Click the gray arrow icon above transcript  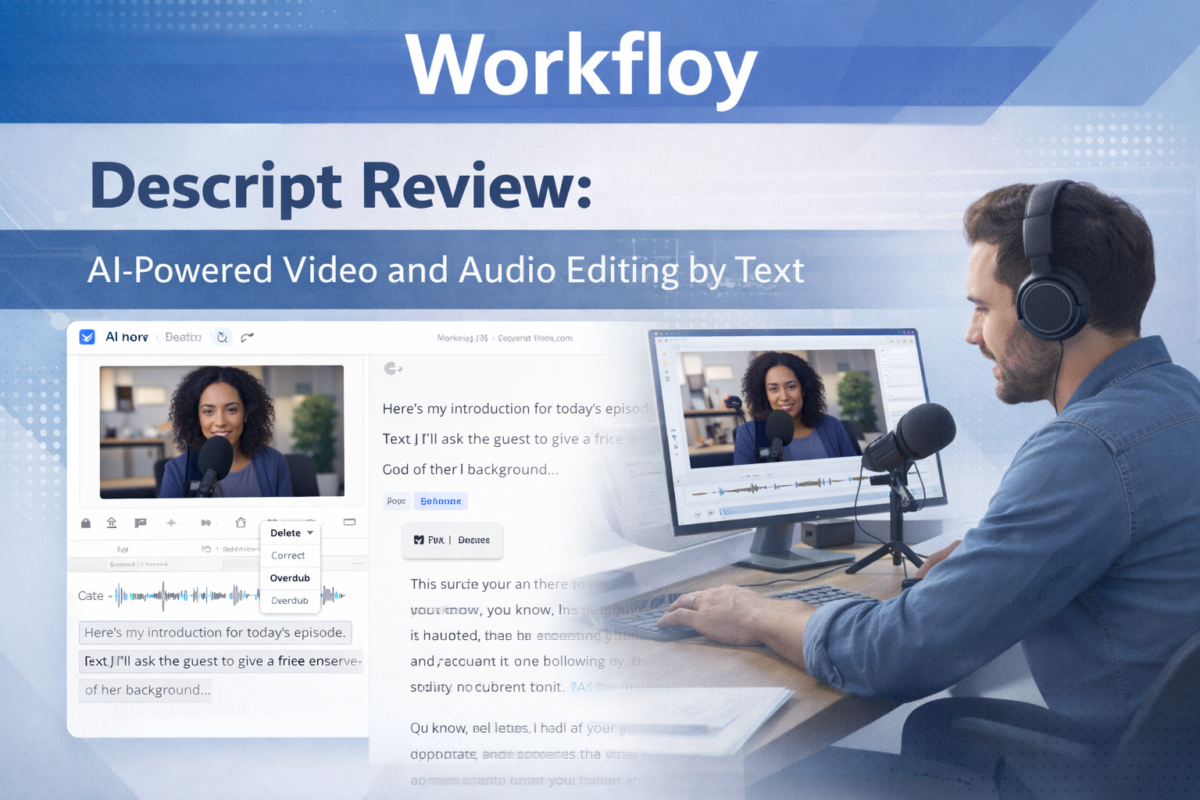click(x=392, y=369)
